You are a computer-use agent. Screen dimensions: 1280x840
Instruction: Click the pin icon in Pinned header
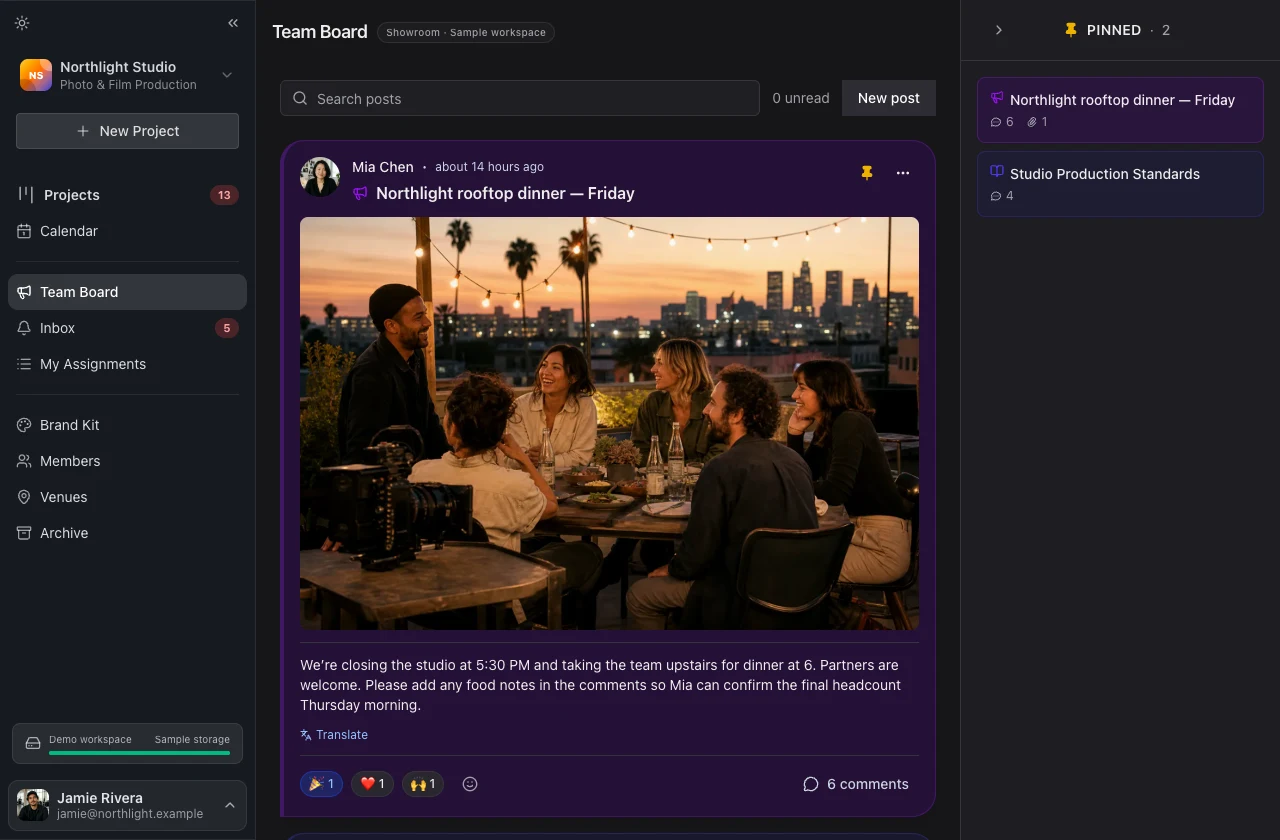pyautogui.click(x=1071, y=30)
